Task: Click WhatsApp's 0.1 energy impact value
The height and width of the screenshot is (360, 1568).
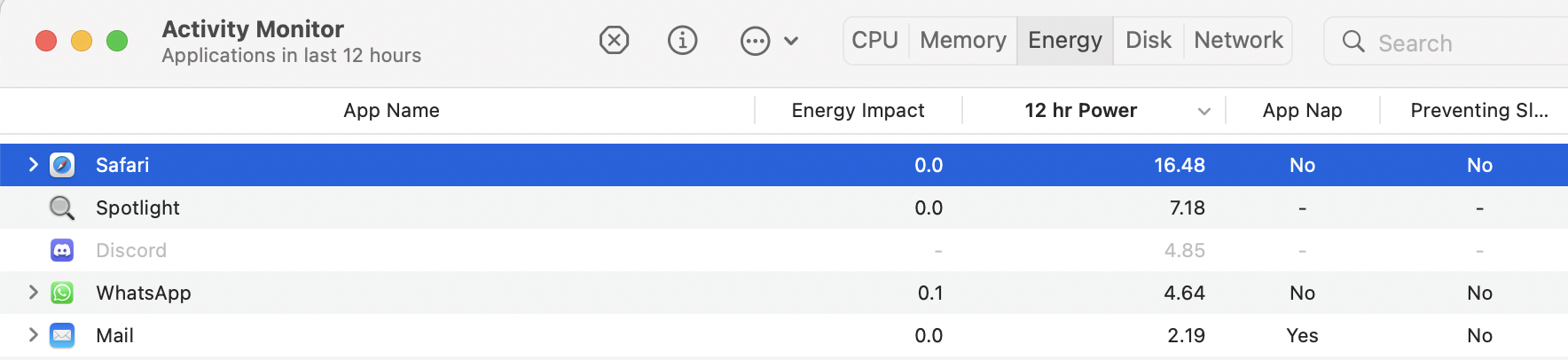Action: tap(930, 293)
